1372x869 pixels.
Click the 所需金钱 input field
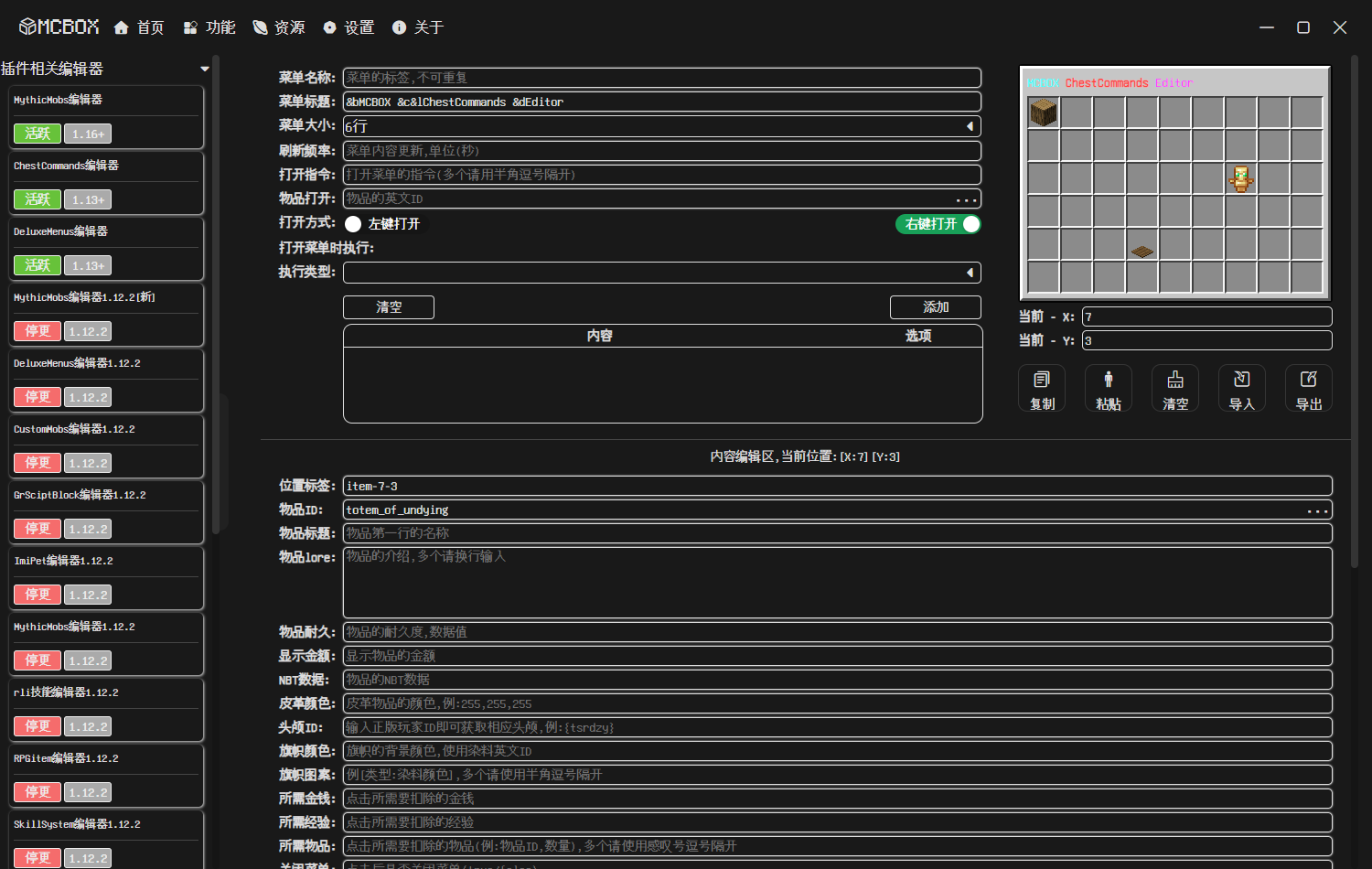click(x=838, y=799)
